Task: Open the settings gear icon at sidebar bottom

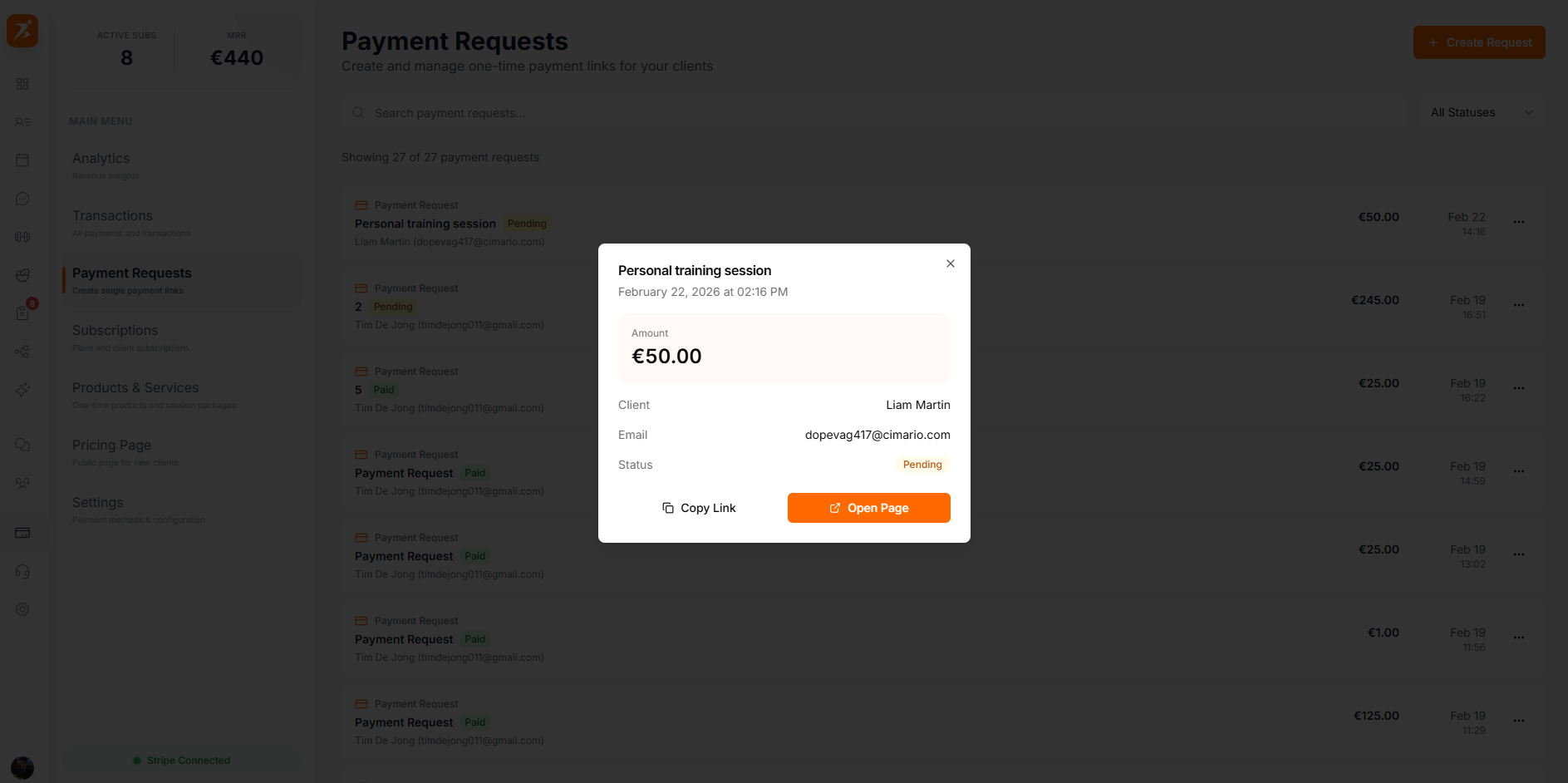Action: tap(22, 609)
